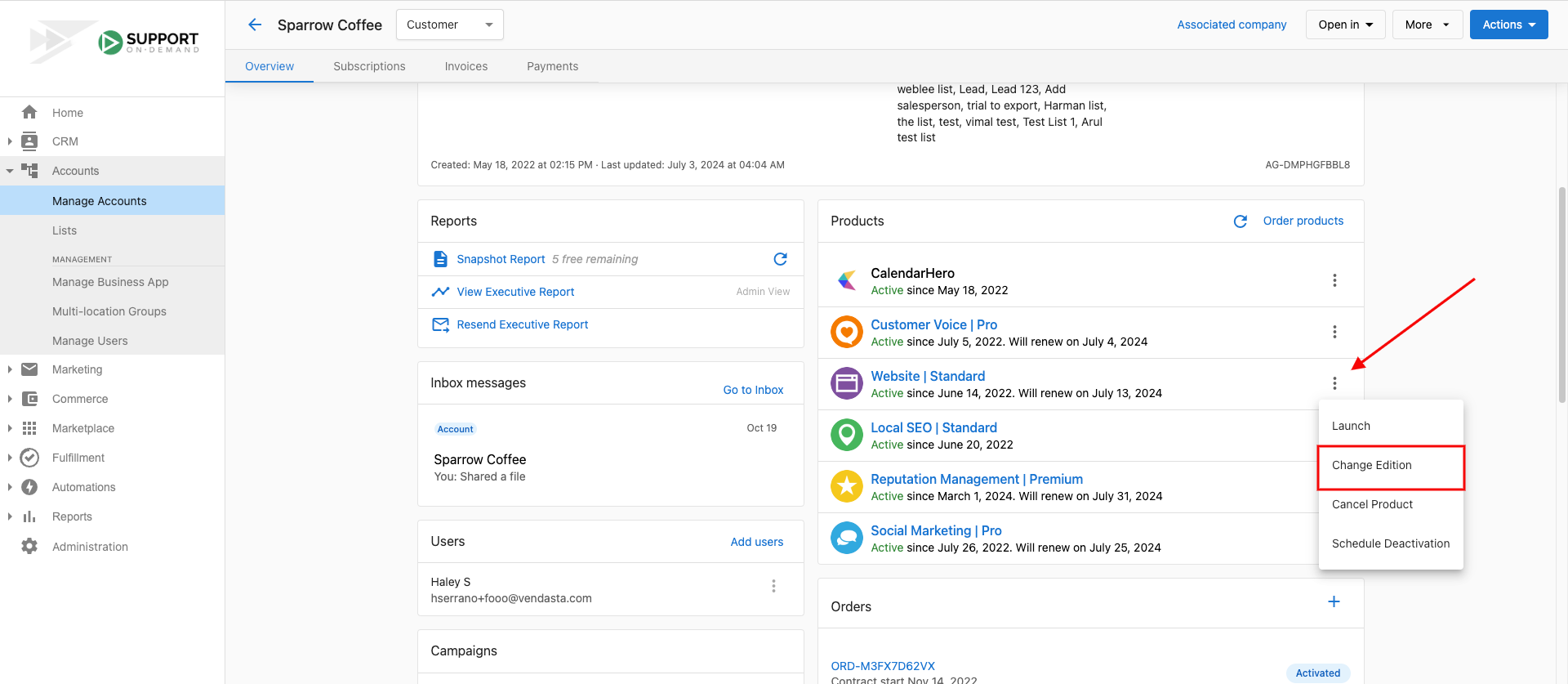Open the Sparrow Coffee inbox message
Image resolution: width=1568 pixels, height=684 pixels.
tap(611, 455)
